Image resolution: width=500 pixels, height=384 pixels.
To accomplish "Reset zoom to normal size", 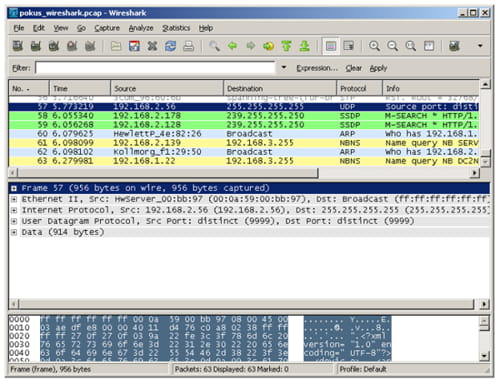I will click(x=411, y=46).
